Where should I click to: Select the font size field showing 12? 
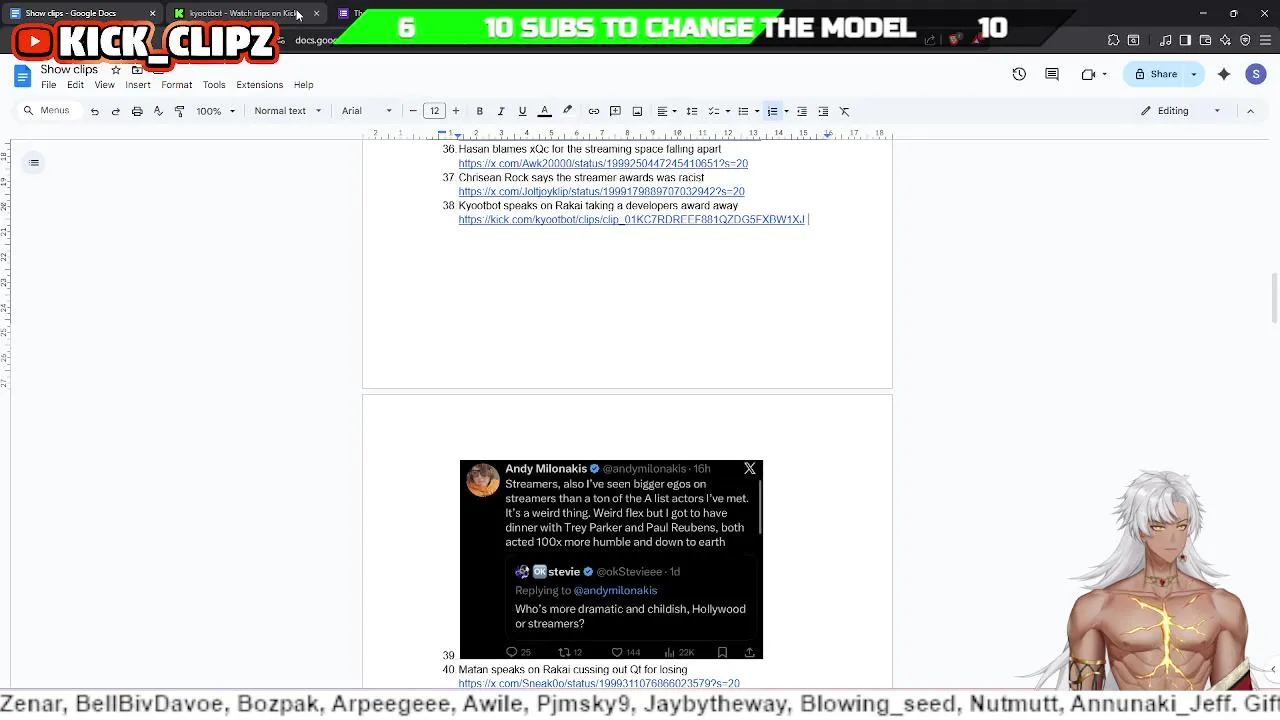[434, 111]
